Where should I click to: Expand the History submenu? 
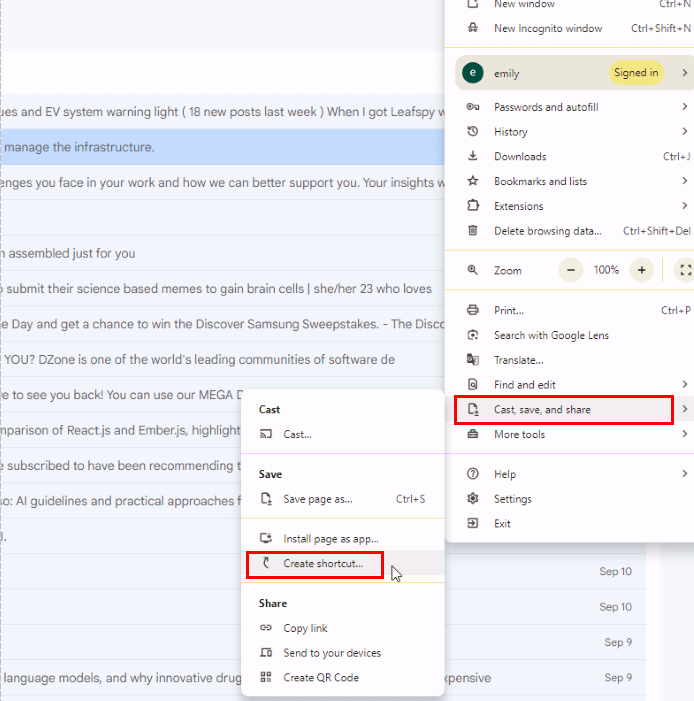pyautogui.click(x=684, y=132)
